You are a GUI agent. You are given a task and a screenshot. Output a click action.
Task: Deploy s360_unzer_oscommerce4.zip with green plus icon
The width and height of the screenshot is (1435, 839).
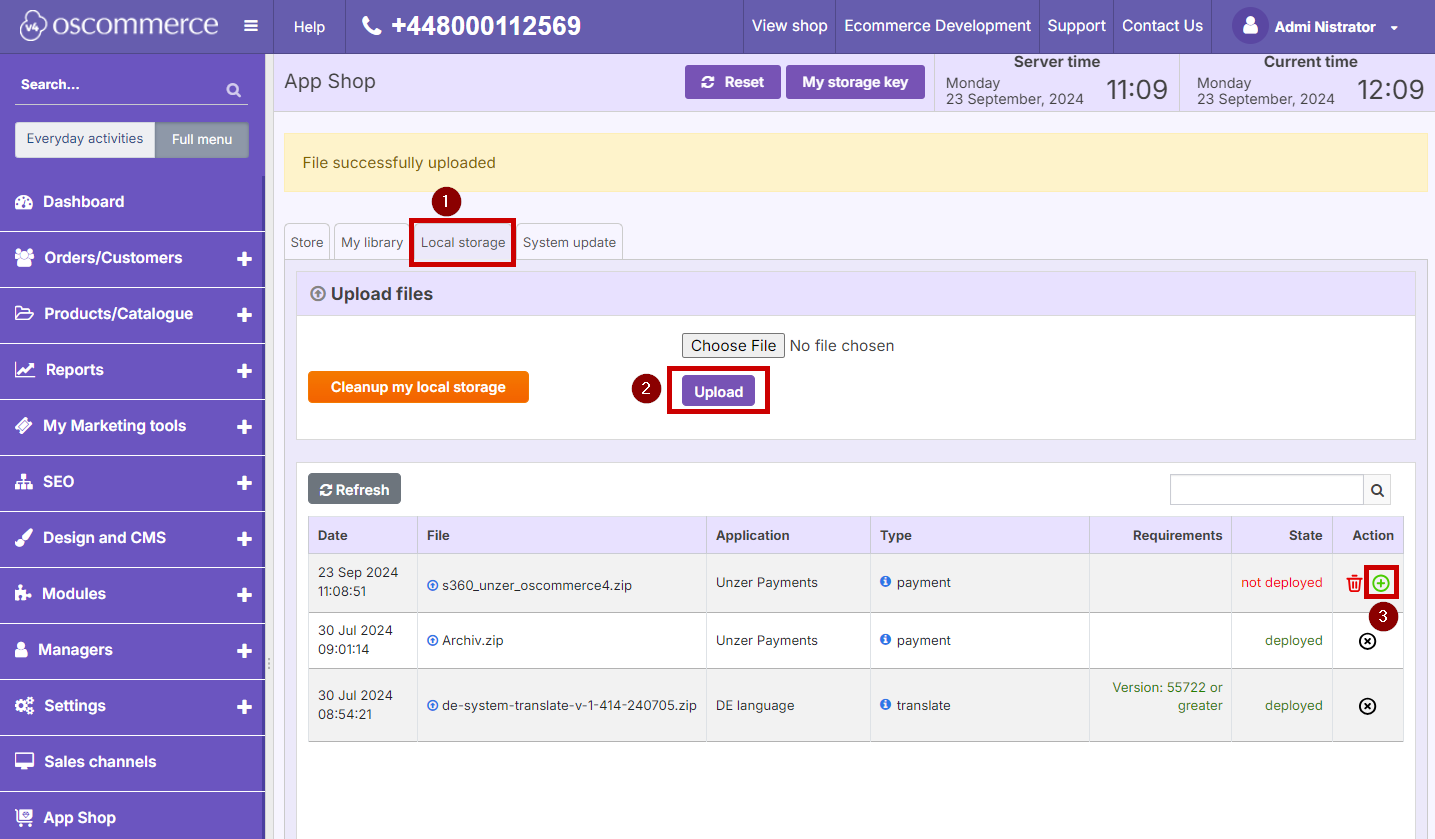(x=1381, y=583)
